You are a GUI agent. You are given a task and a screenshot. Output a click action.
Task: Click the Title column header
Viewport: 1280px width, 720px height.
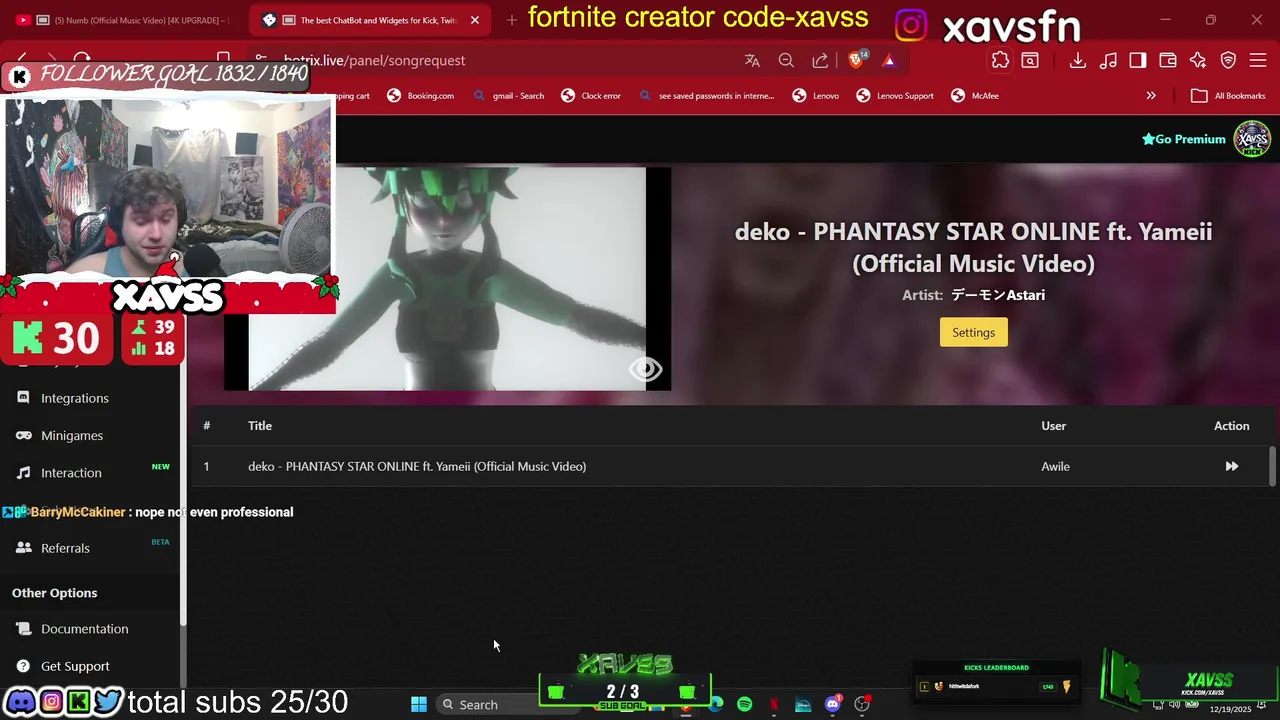260,426
